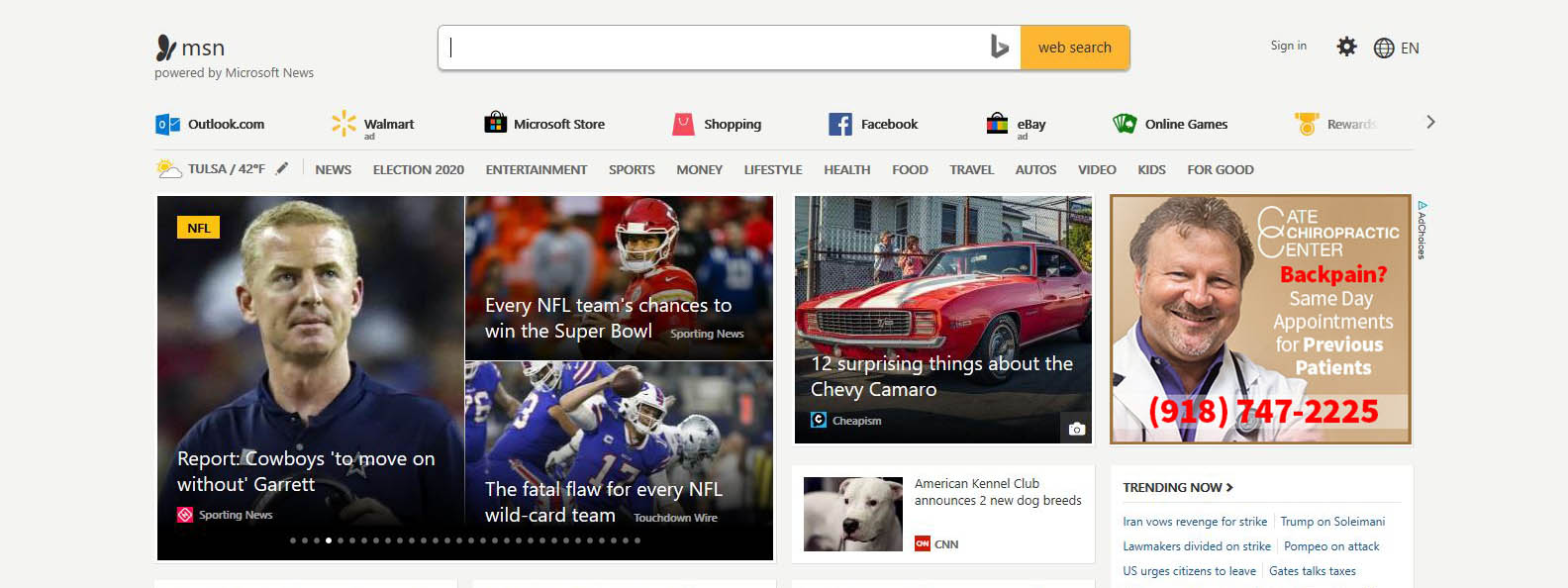Click the web search button
The width and height of the screenshot is (1568, 588).
click(x=1075, y=48)
